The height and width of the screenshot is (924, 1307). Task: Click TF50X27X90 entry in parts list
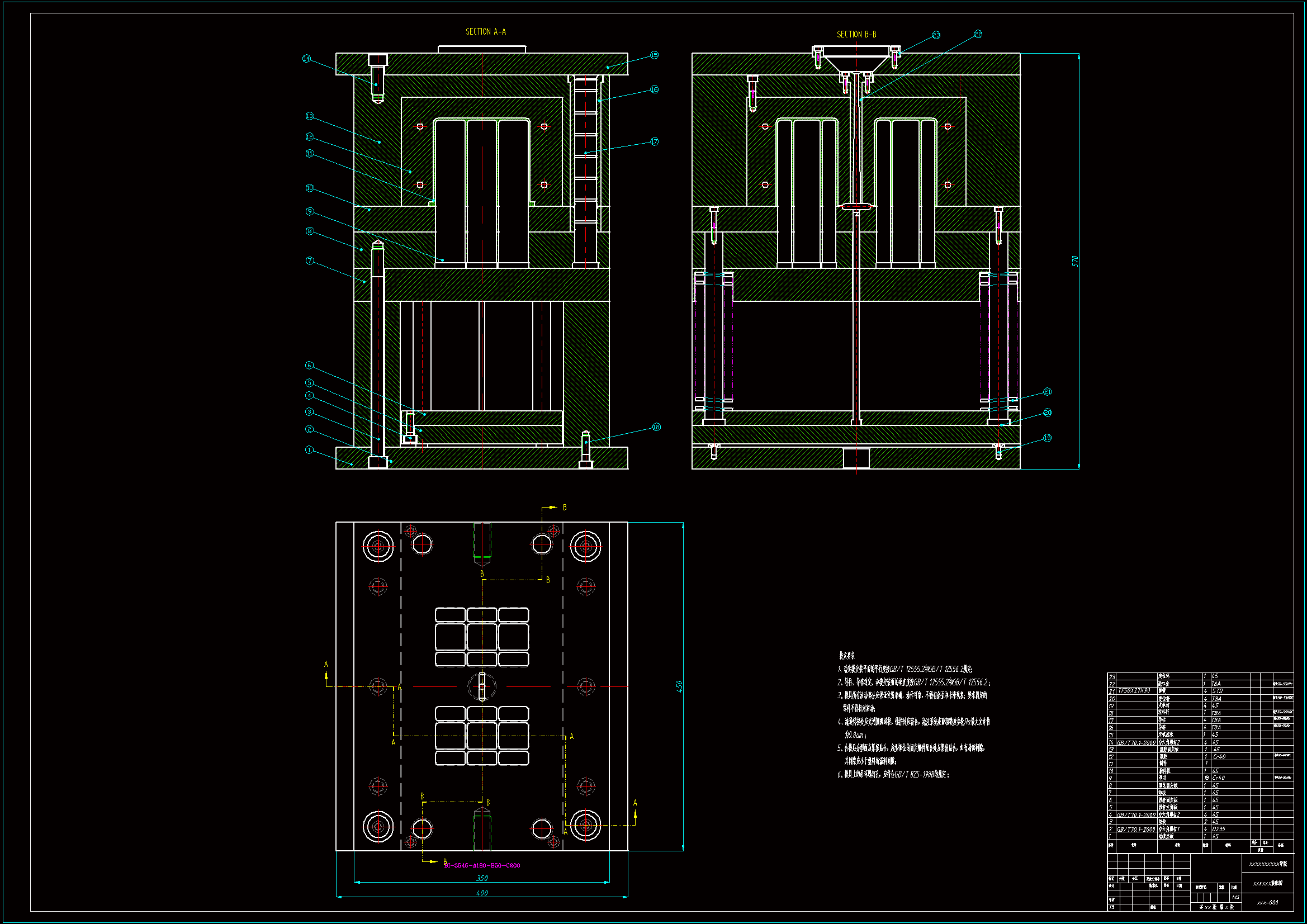[1134, 690]
